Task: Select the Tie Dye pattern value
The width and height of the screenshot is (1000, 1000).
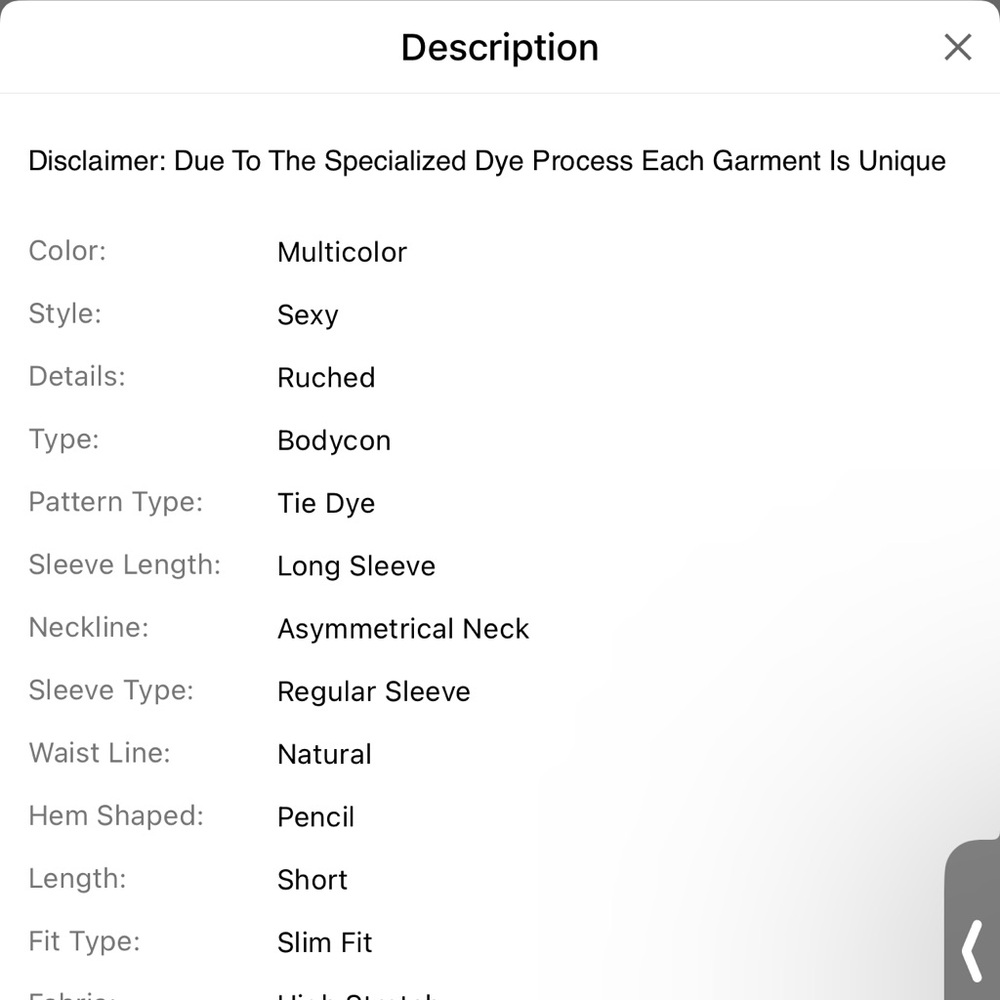Action: pyautogui.click(x=326, y=503)
